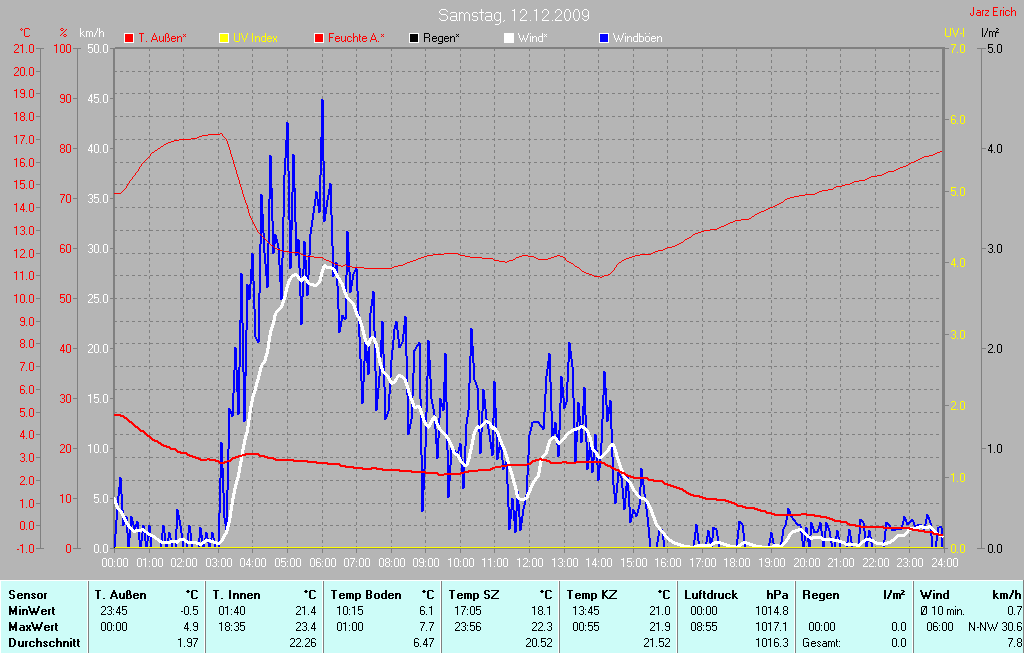Click the Sensor header in the data table

pyautogui.click(x=27, y=595)
